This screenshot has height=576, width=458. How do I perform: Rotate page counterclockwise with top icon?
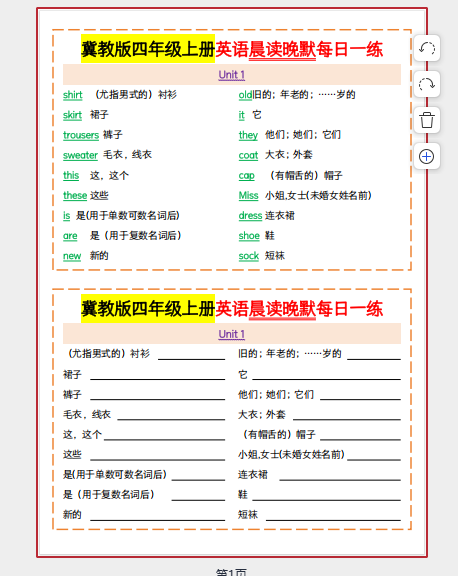point(426,48)
